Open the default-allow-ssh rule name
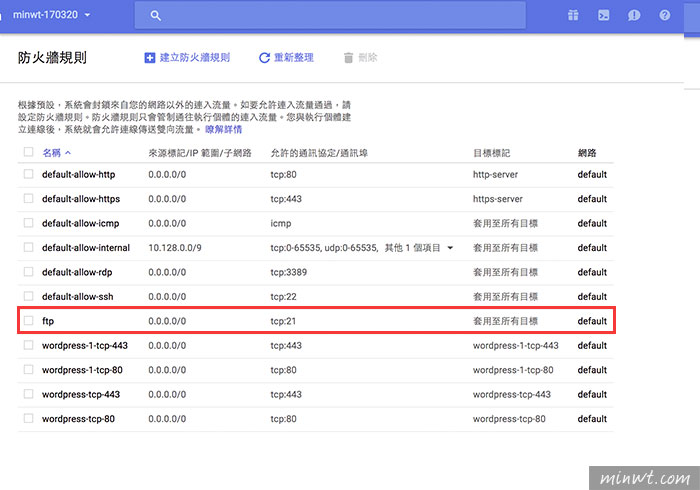700x490 pixels. pos(78,297)
